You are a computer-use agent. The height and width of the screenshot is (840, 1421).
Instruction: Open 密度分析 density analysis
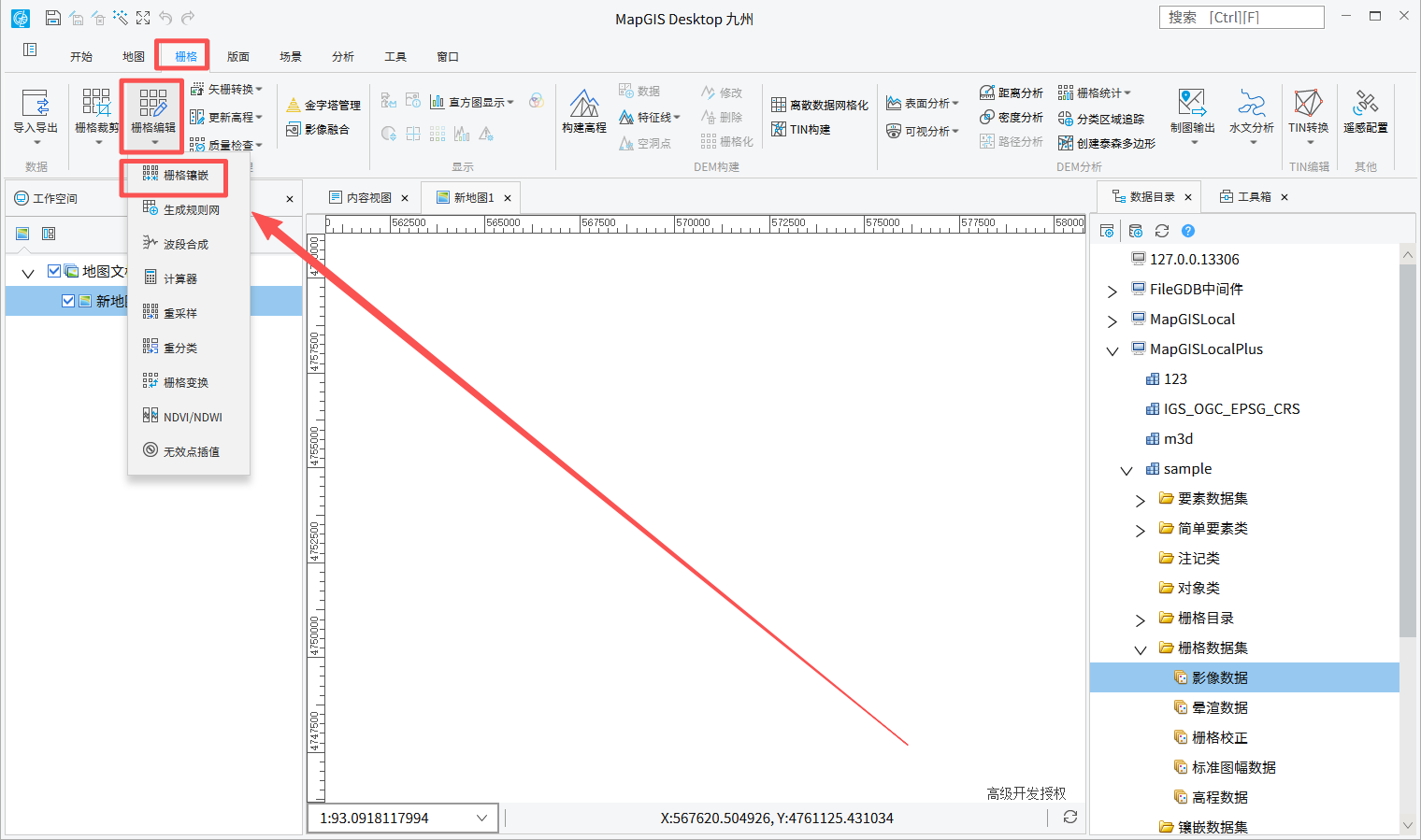coord(1012,117)
